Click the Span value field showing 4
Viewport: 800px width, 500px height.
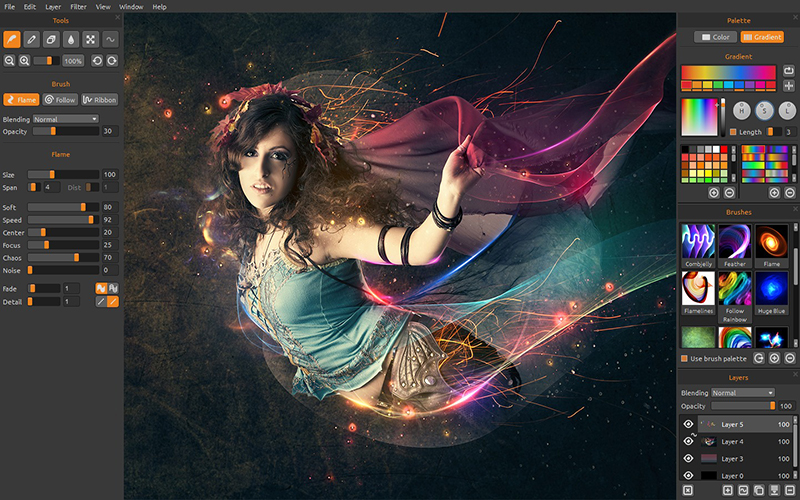(x=52, y=187)
